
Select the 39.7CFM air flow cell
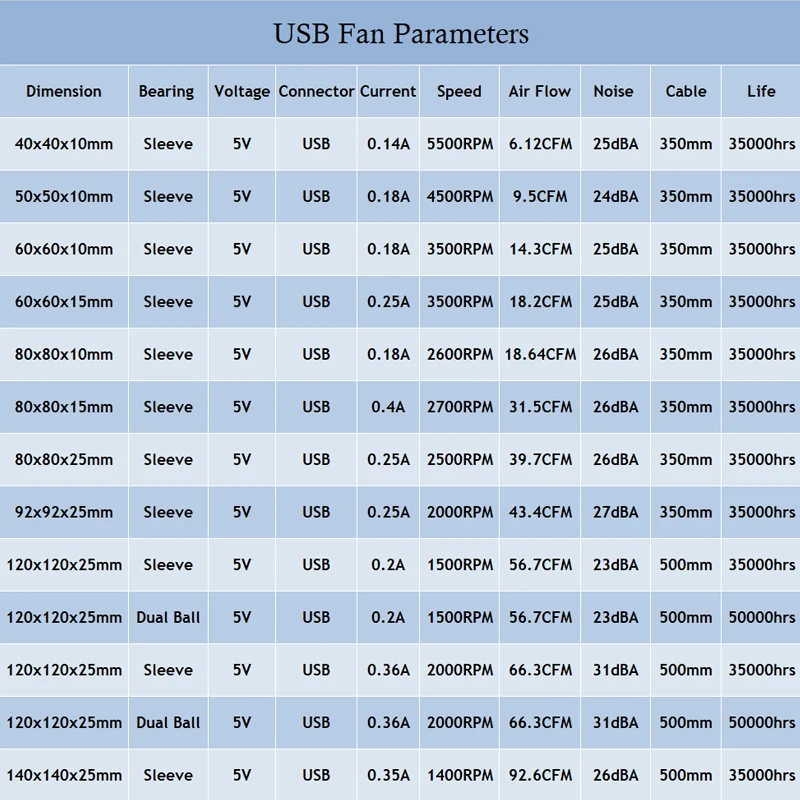[540, 460]
